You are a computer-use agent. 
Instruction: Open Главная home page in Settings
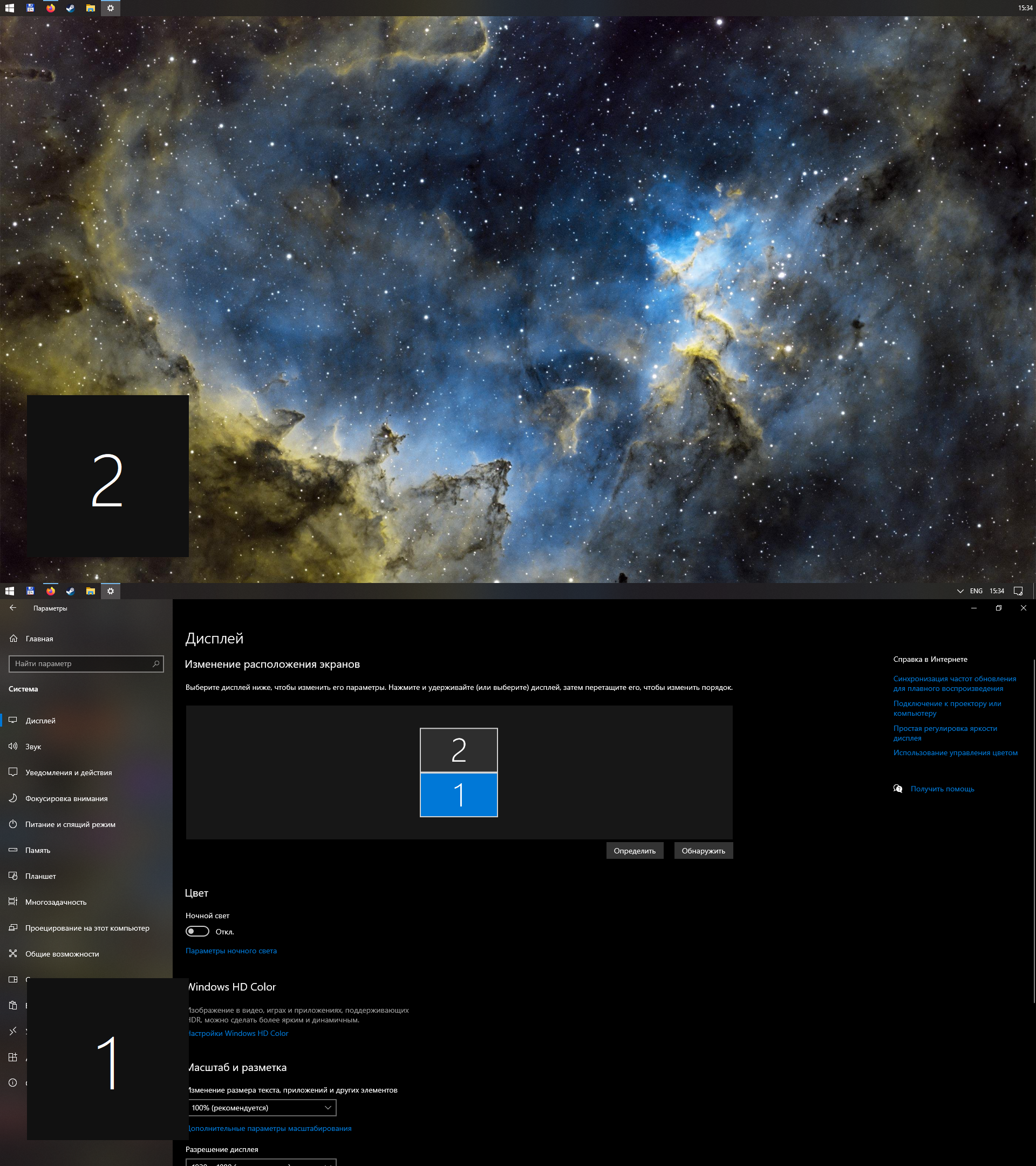pyautogui.click(x=39, y=639)
